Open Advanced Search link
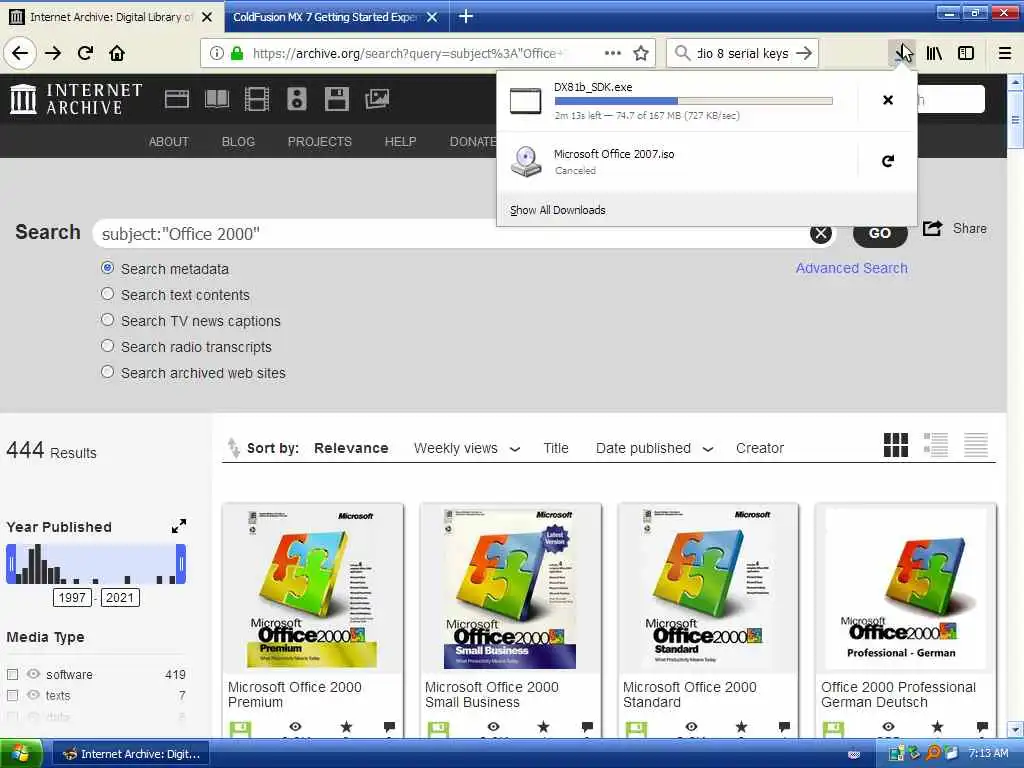1024x768 pixels. [852, 268]
